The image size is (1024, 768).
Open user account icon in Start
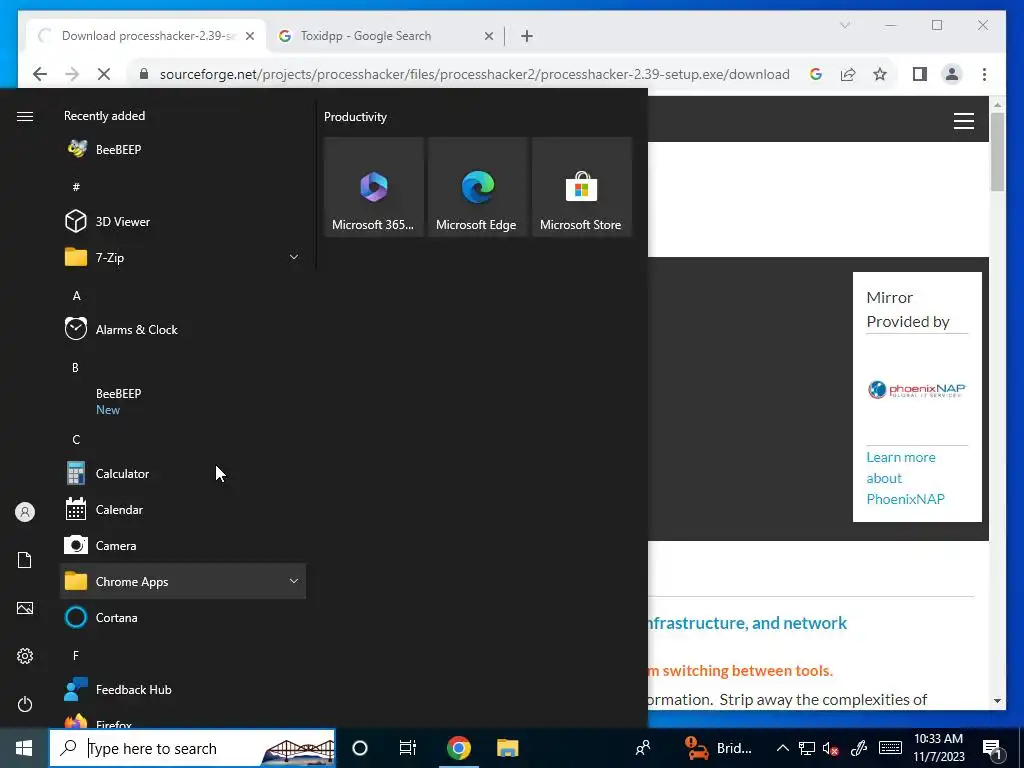pyautogui.click(x=25, y=512)
